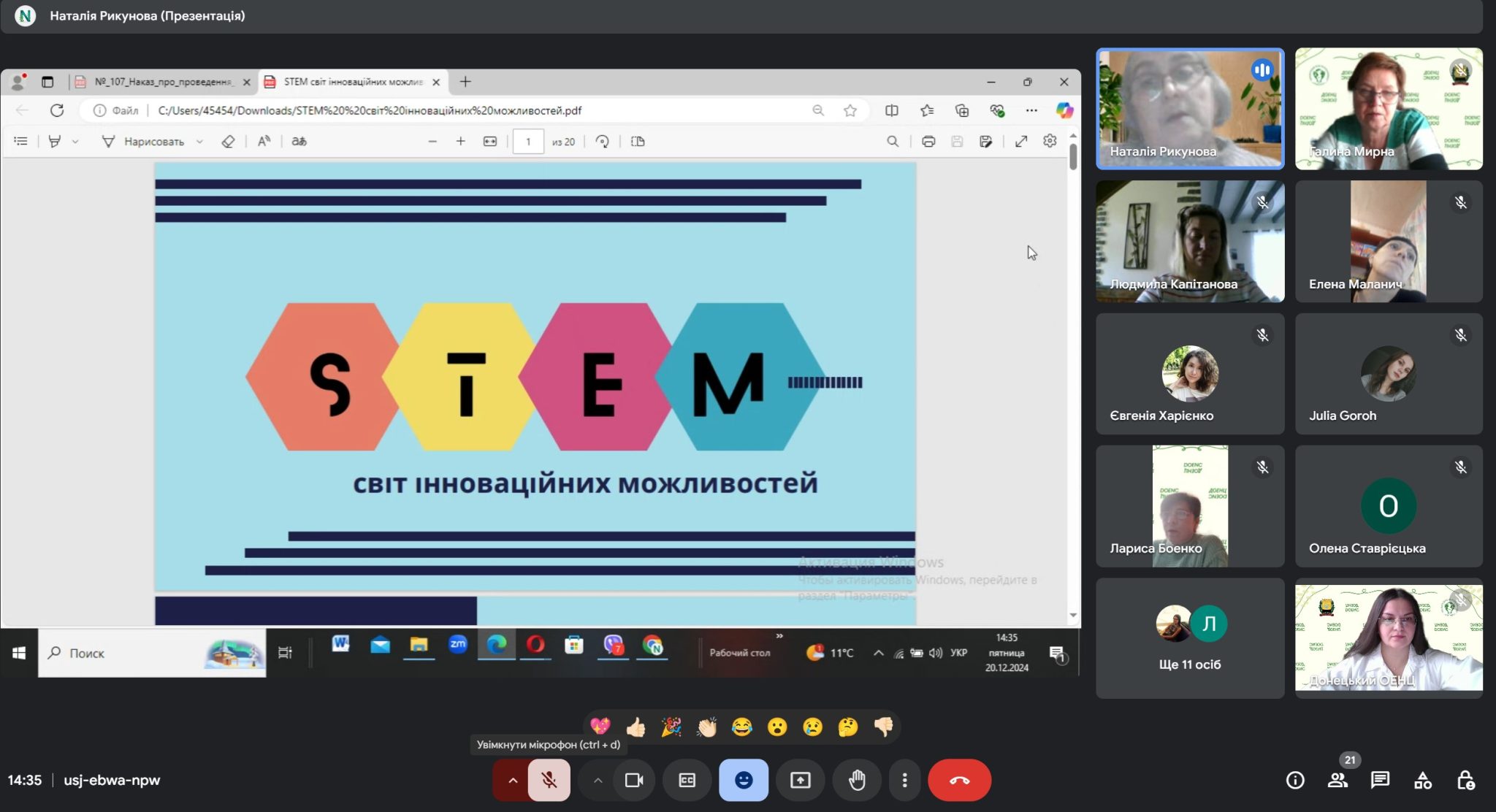Select Донецький ОЕНЦ video tile
This screenshot has width=1496, height=812.
click(x=1388, y=638)
